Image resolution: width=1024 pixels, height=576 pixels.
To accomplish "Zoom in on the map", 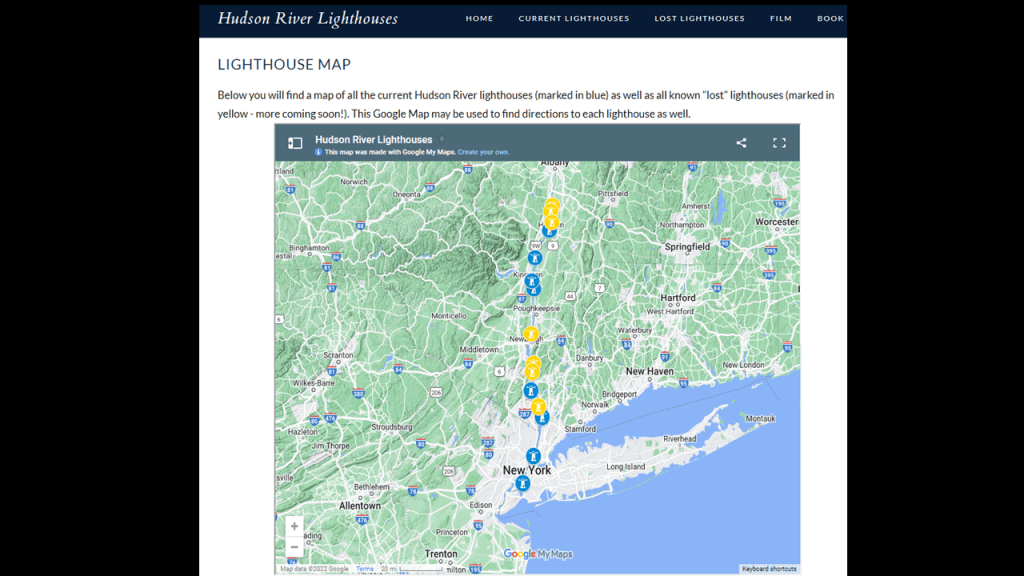I will point(294,526).
